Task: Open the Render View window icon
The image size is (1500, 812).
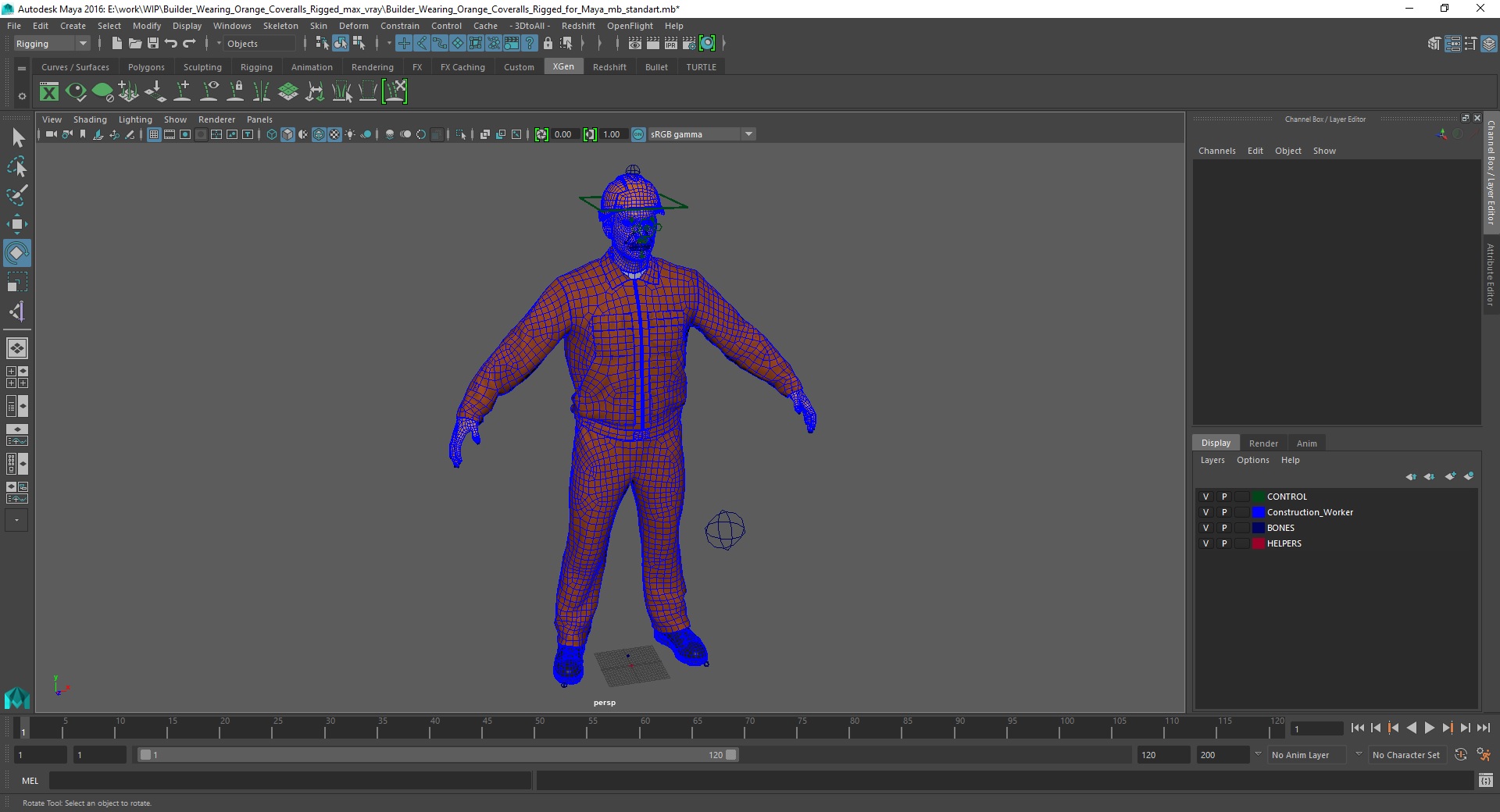Action: 635,44
